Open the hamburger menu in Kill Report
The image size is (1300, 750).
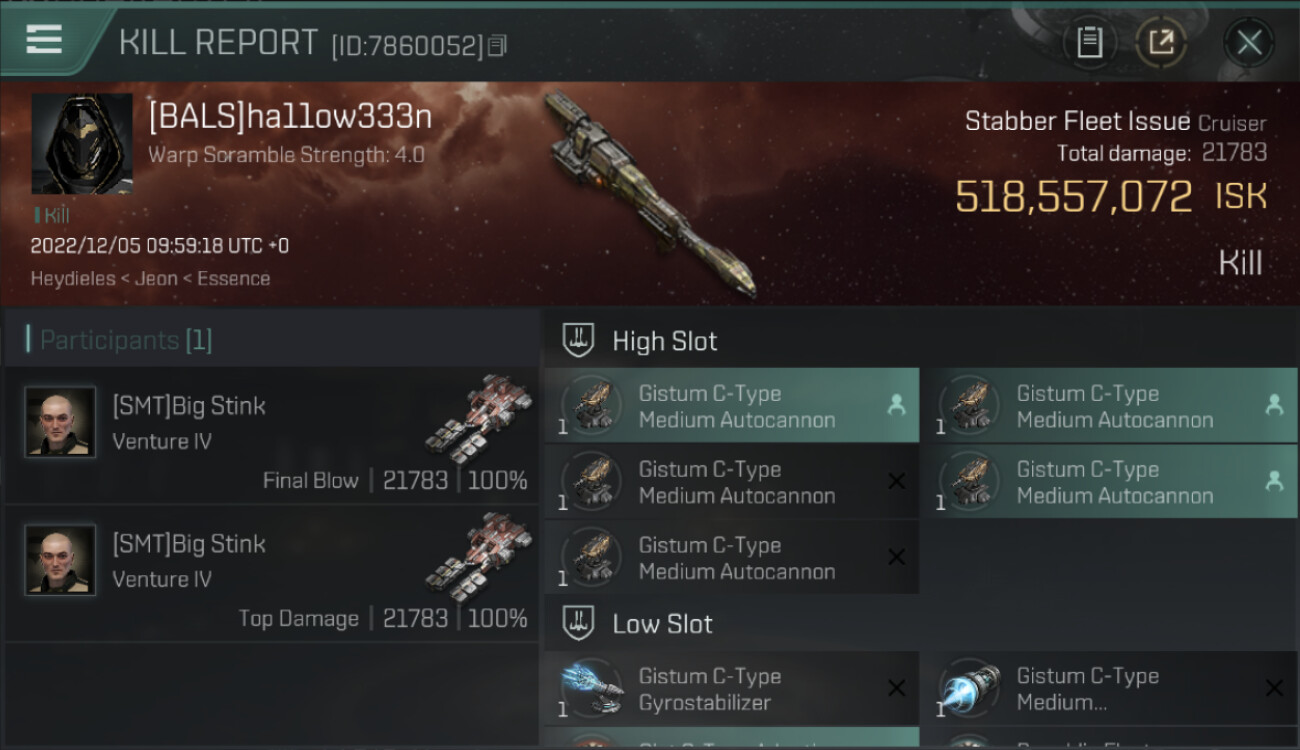44,39
